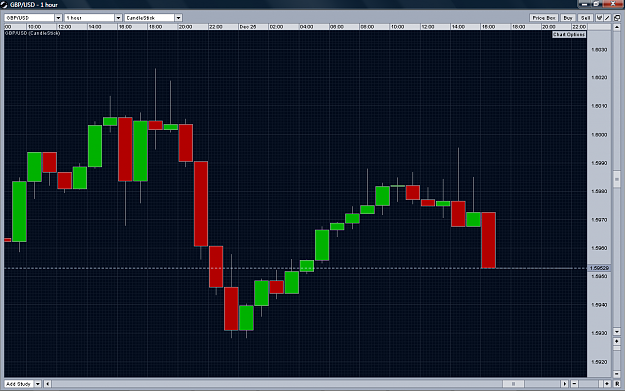Click the Sell button
This screenshot has height=391, width=625.
click(x=585, y=18)
